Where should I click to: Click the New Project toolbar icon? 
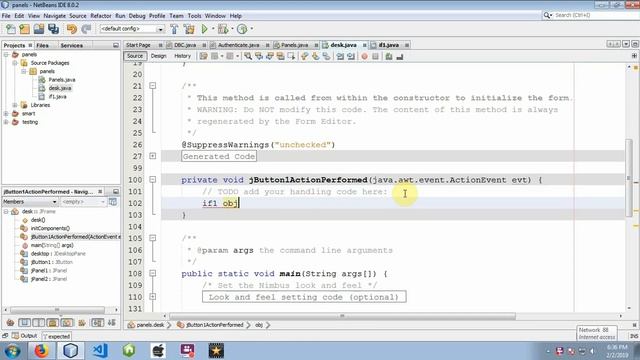pyautogui.click(x=25, y=29)
